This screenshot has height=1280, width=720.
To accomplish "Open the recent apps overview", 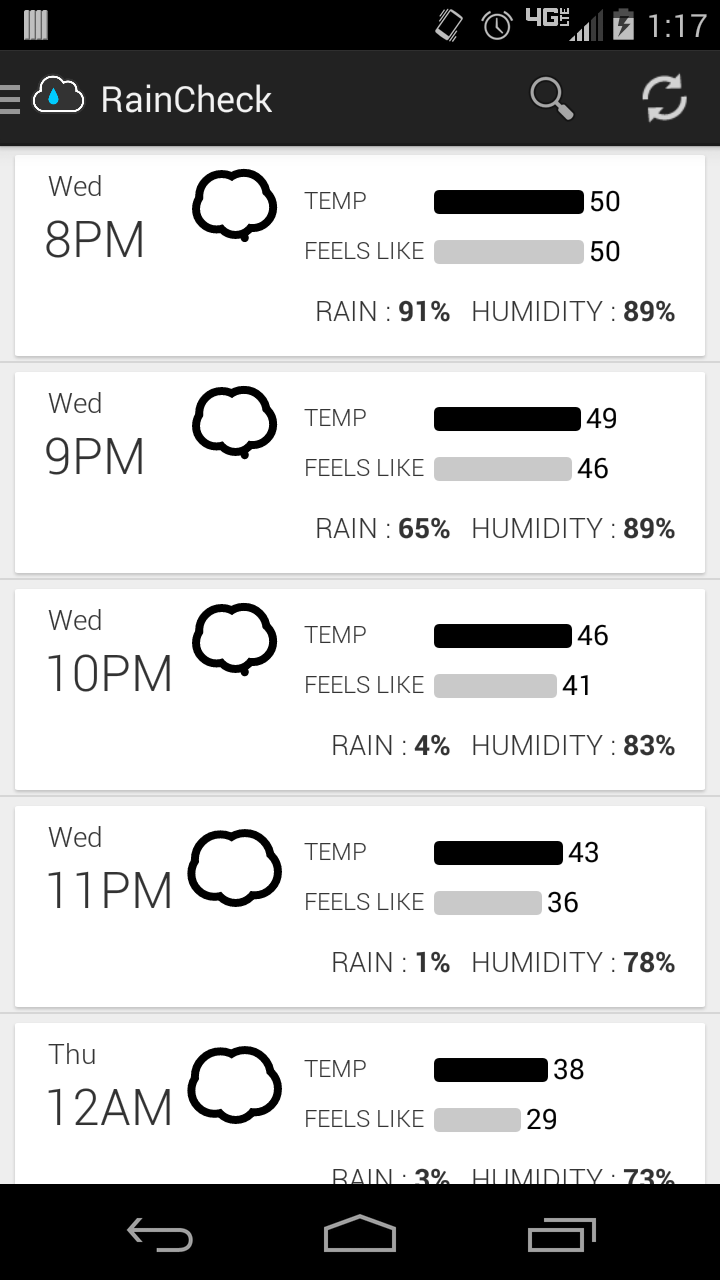I will (x=561, y=1236).
